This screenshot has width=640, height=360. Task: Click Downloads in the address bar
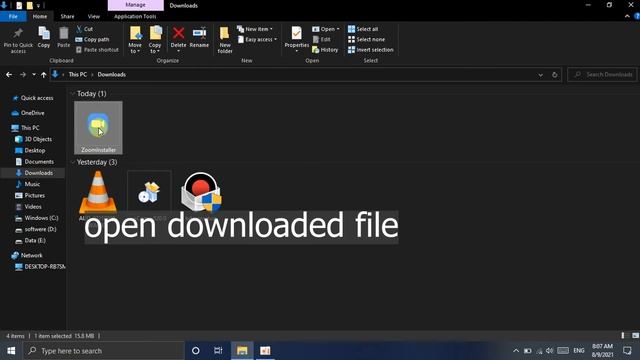click(111, 75)
